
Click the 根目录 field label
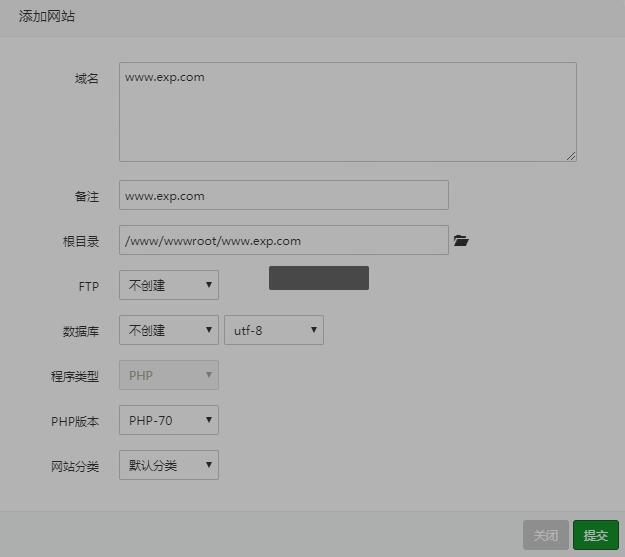(x=81, y=241)
